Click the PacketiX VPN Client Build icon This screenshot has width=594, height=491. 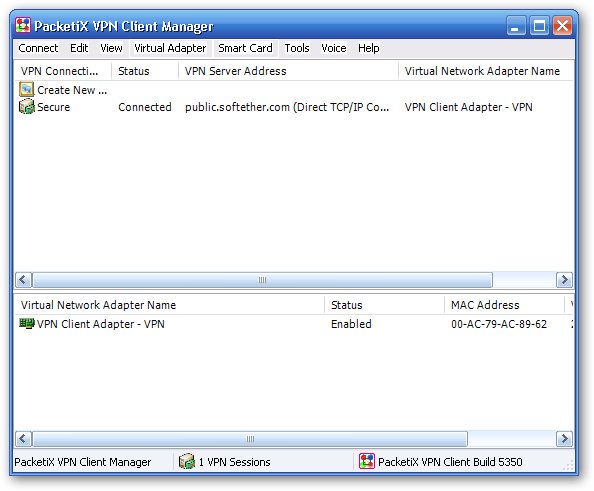pyautogui.click(x=367, y=461)
